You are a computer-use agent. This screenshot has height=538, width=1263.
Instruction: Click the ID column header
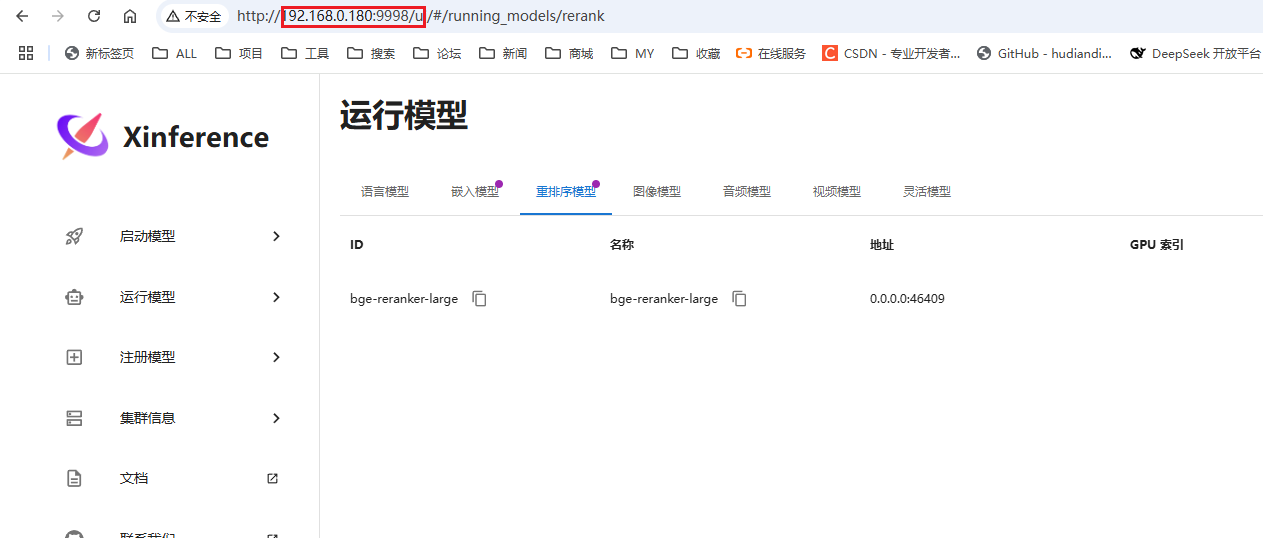click(357, 245)
